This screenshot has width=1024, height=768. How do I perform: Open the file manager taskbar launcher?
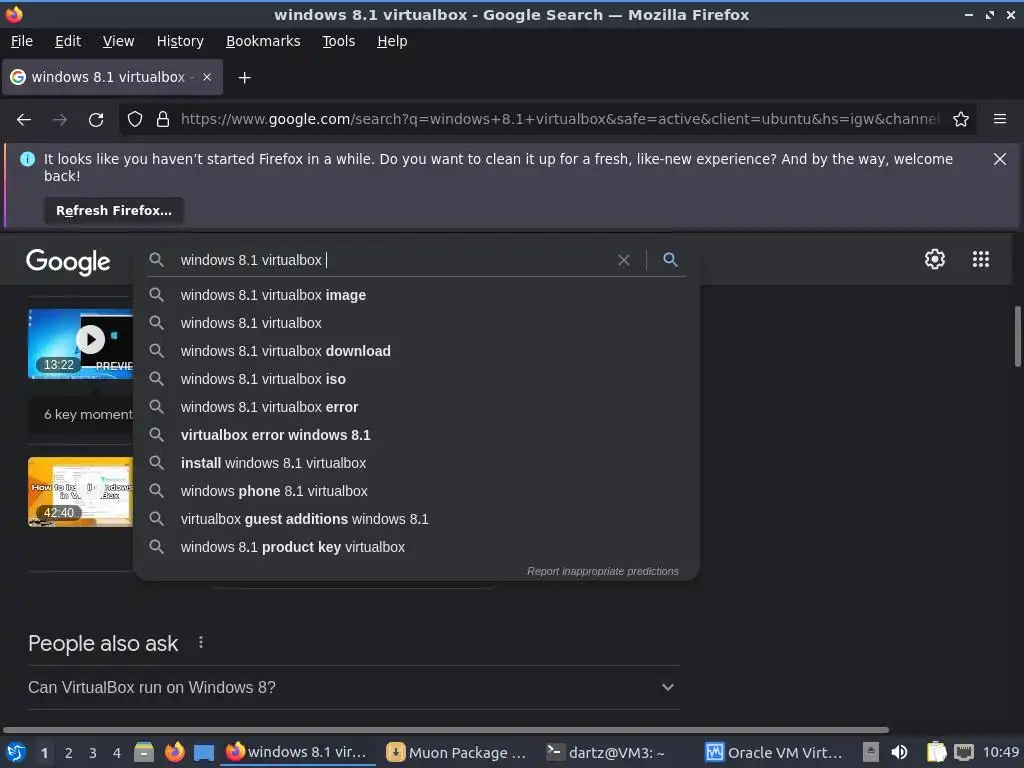144,753
